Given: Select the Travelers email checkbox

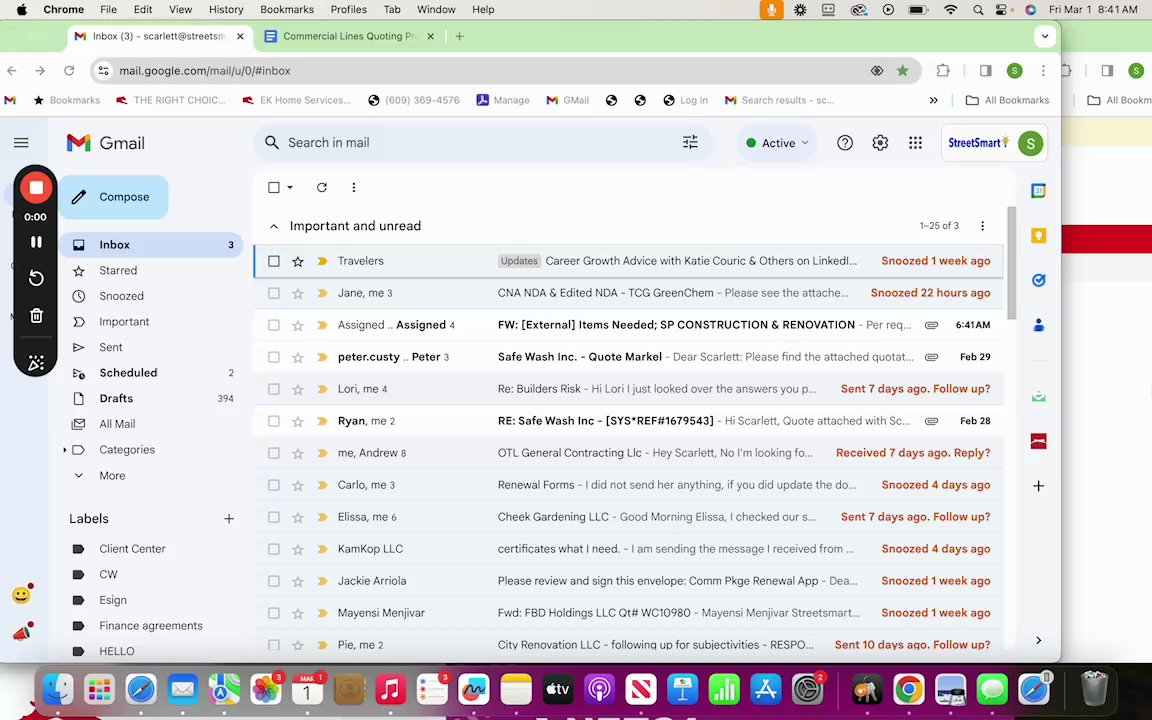Looking at the screenshot, I should (274, 261).
